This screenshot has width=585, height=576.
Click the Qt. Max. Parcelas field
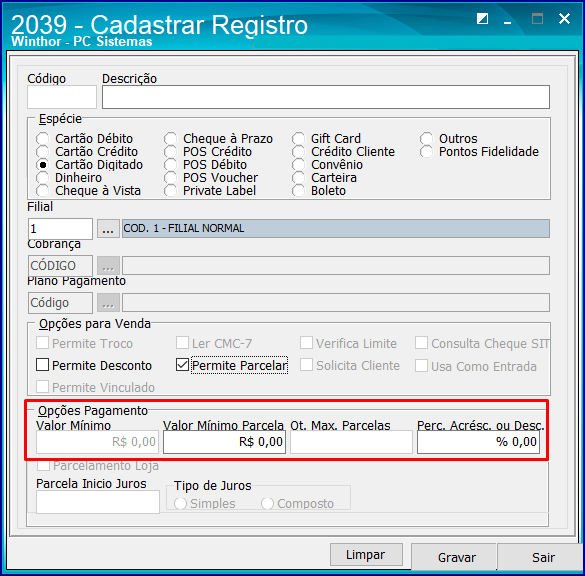(351, 442)
